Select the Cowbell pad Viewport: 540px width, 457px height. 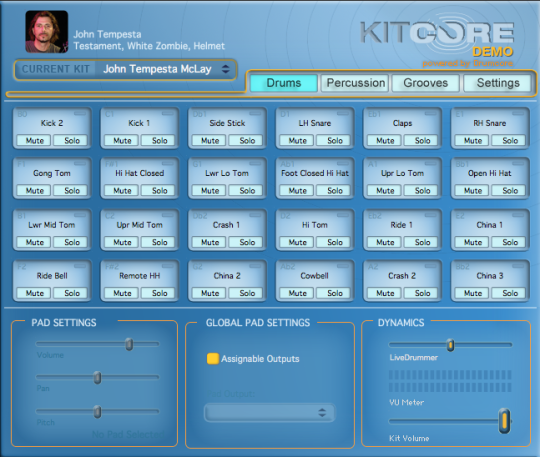click(x=314, y=276)
